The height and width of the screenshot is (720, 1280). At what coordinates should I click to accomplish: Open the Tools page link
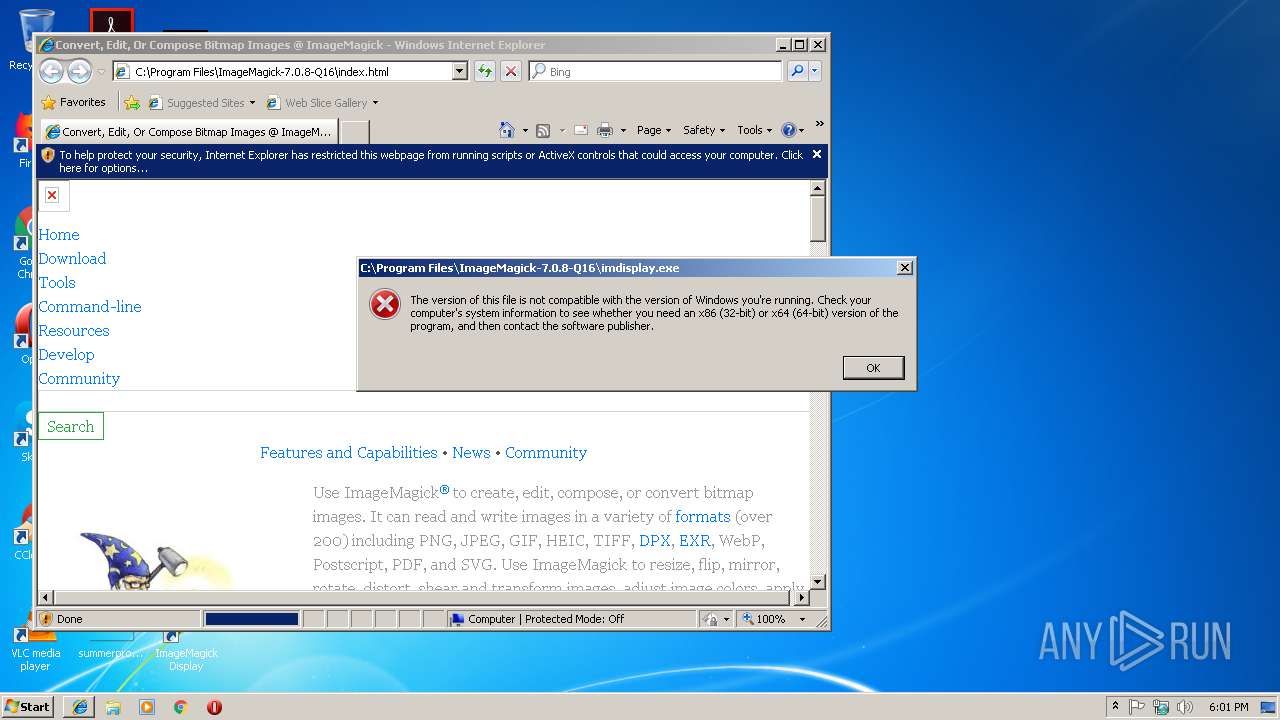[57, 282]
